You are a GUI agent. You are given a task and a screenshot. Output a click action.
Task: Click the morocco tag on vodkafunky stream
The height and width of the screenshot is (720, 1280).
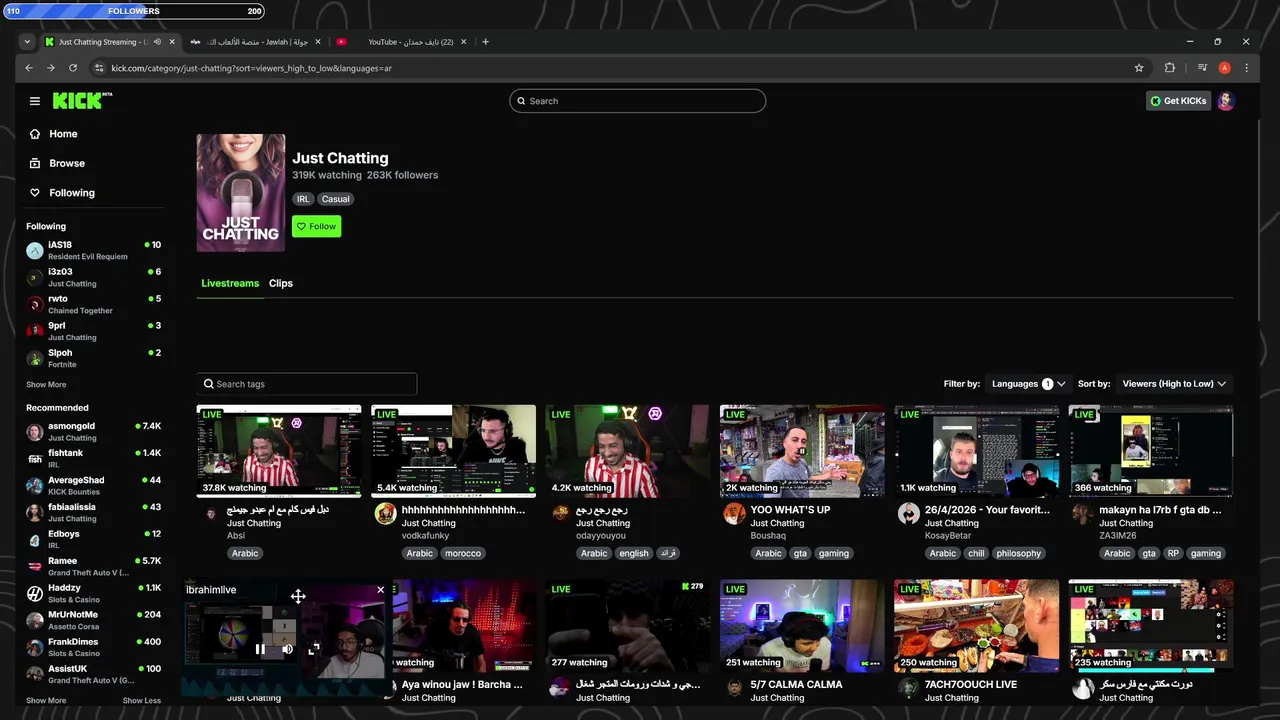tap(463, 553)
